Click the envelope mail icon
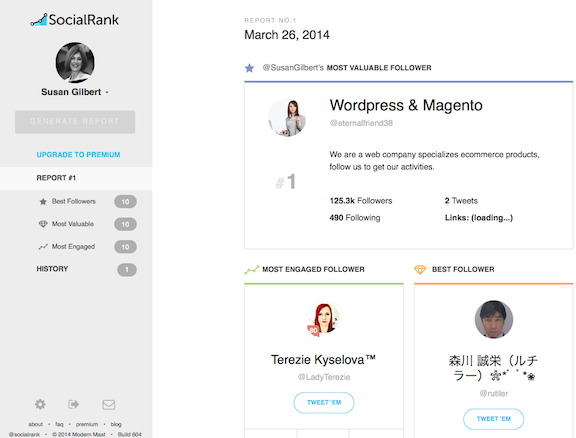 (x=108, y=405)
